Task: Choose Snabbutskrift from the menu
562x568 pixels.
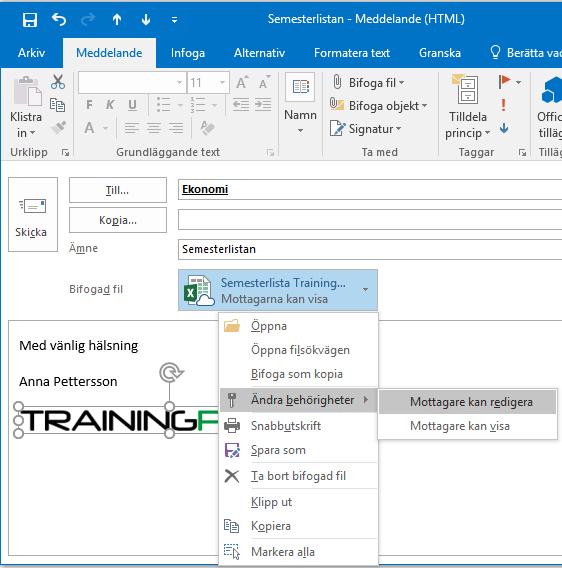Action: click(298, 426)
